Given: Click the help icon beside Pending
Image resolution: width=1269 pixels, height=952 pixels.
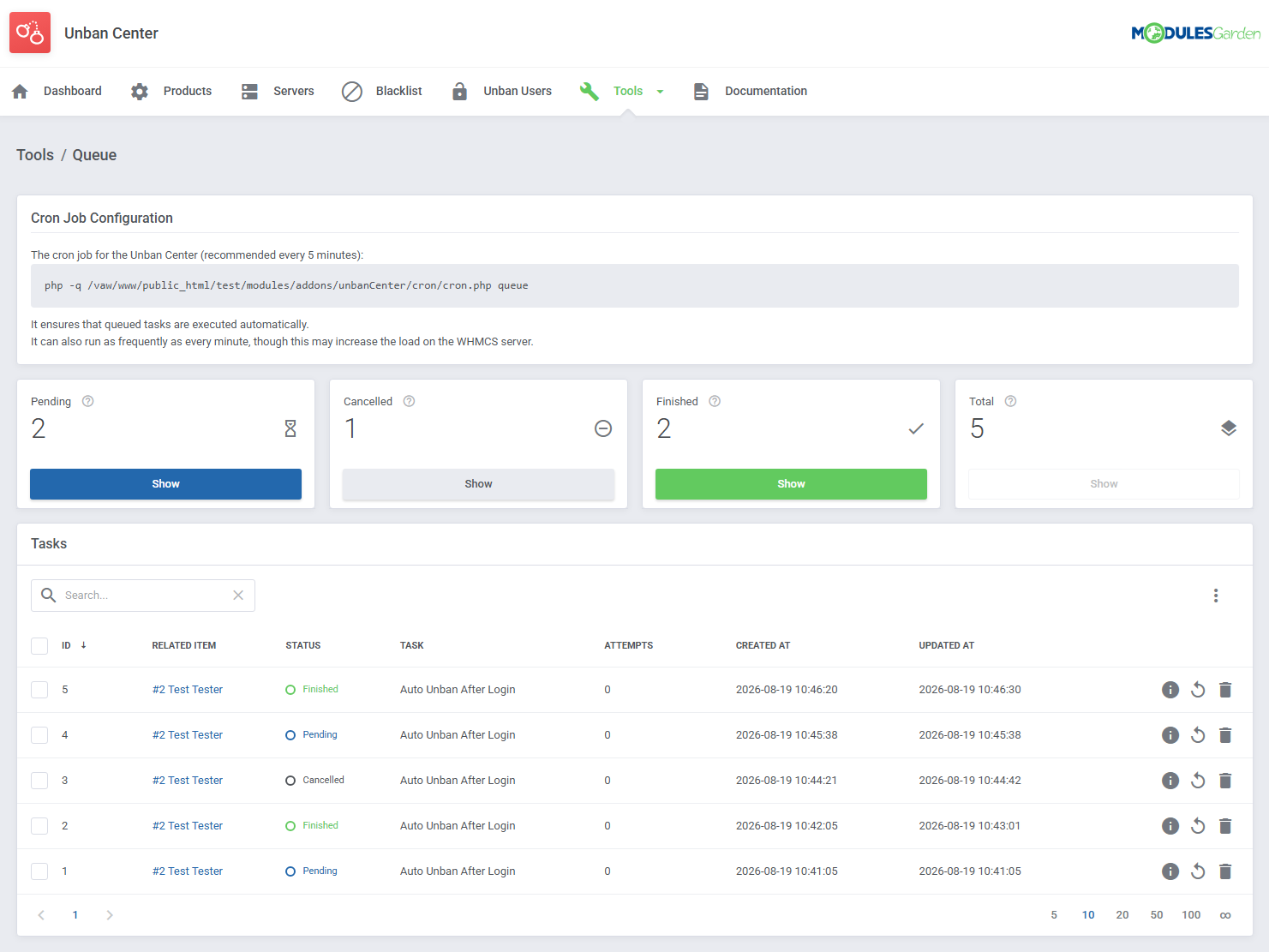Looking at the screenshot, I should coord(87,401).
